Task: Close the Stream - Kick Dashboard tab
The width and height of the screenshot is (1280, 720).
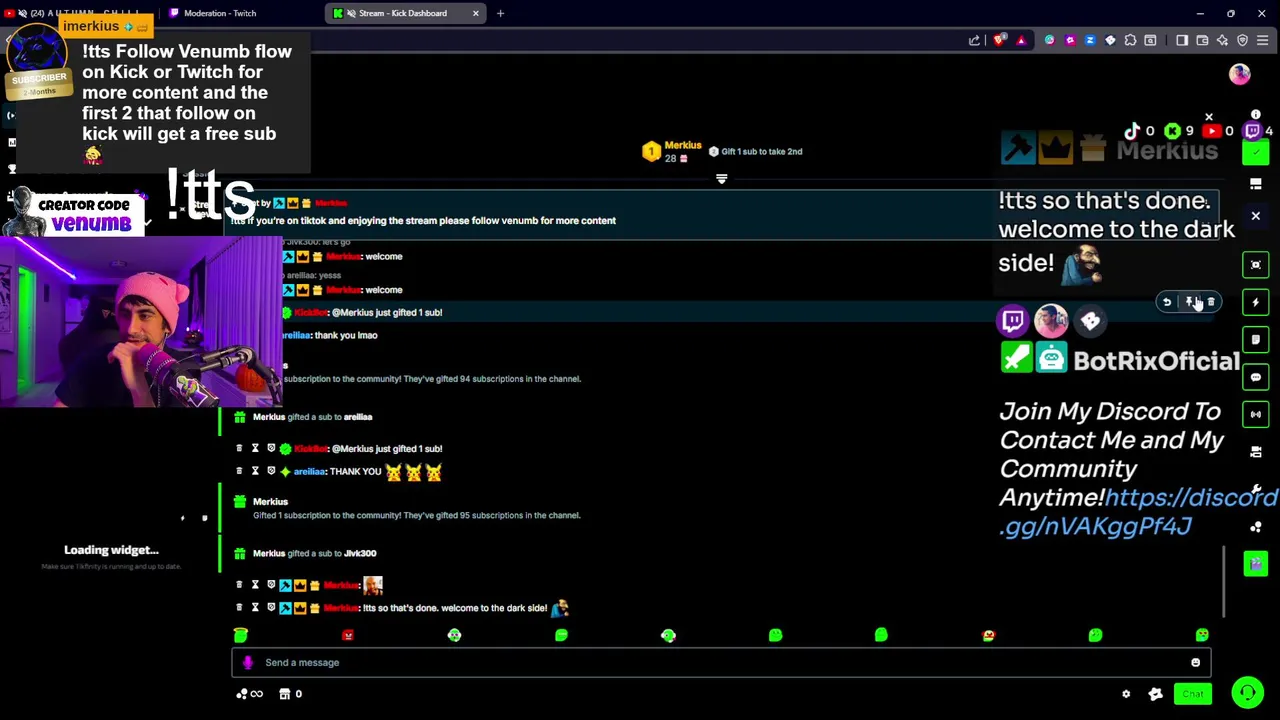Action: point(475,13)
